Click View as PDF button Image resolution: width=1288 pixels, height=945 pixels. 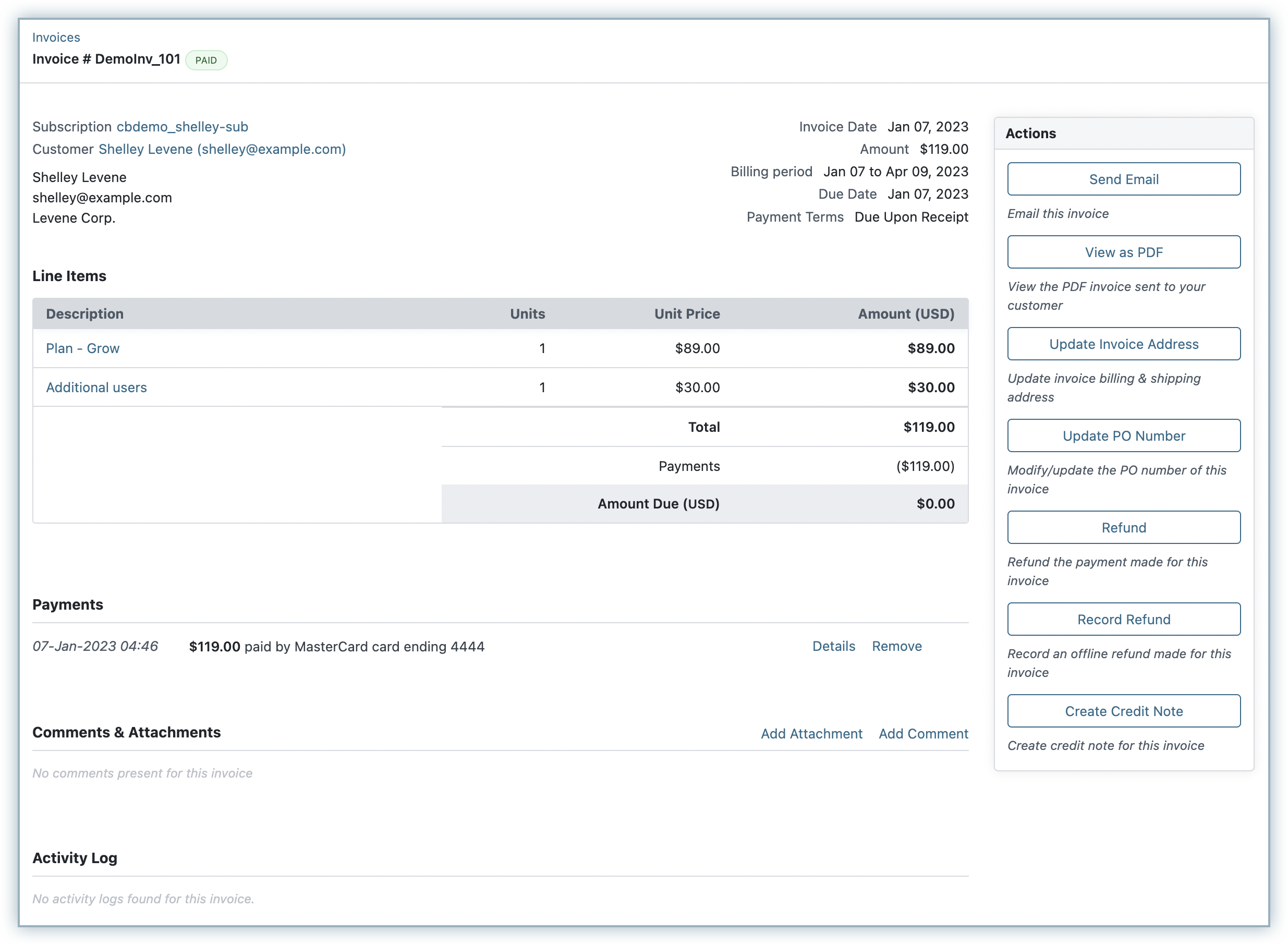(x=1123, y=252)
